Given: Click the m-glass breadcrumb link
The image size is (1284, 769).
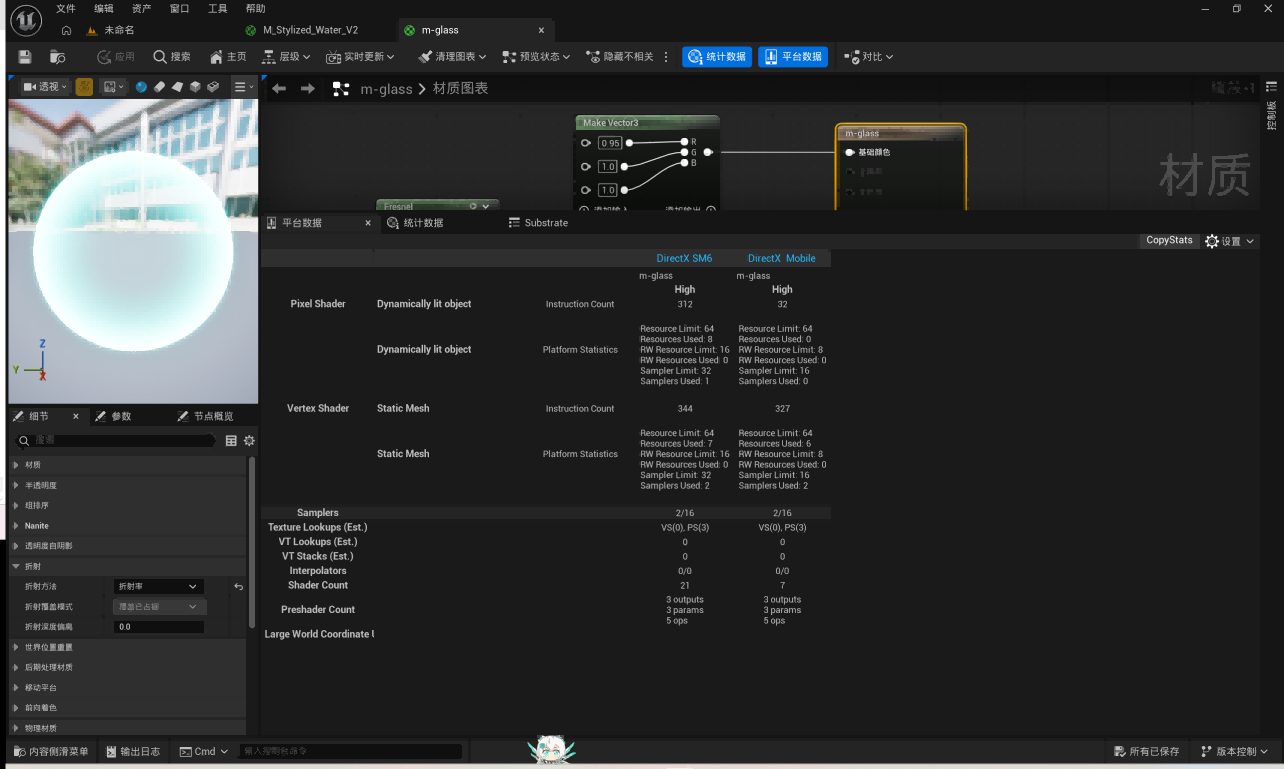Looking at the screenshot, I should [x=386, y=89].
